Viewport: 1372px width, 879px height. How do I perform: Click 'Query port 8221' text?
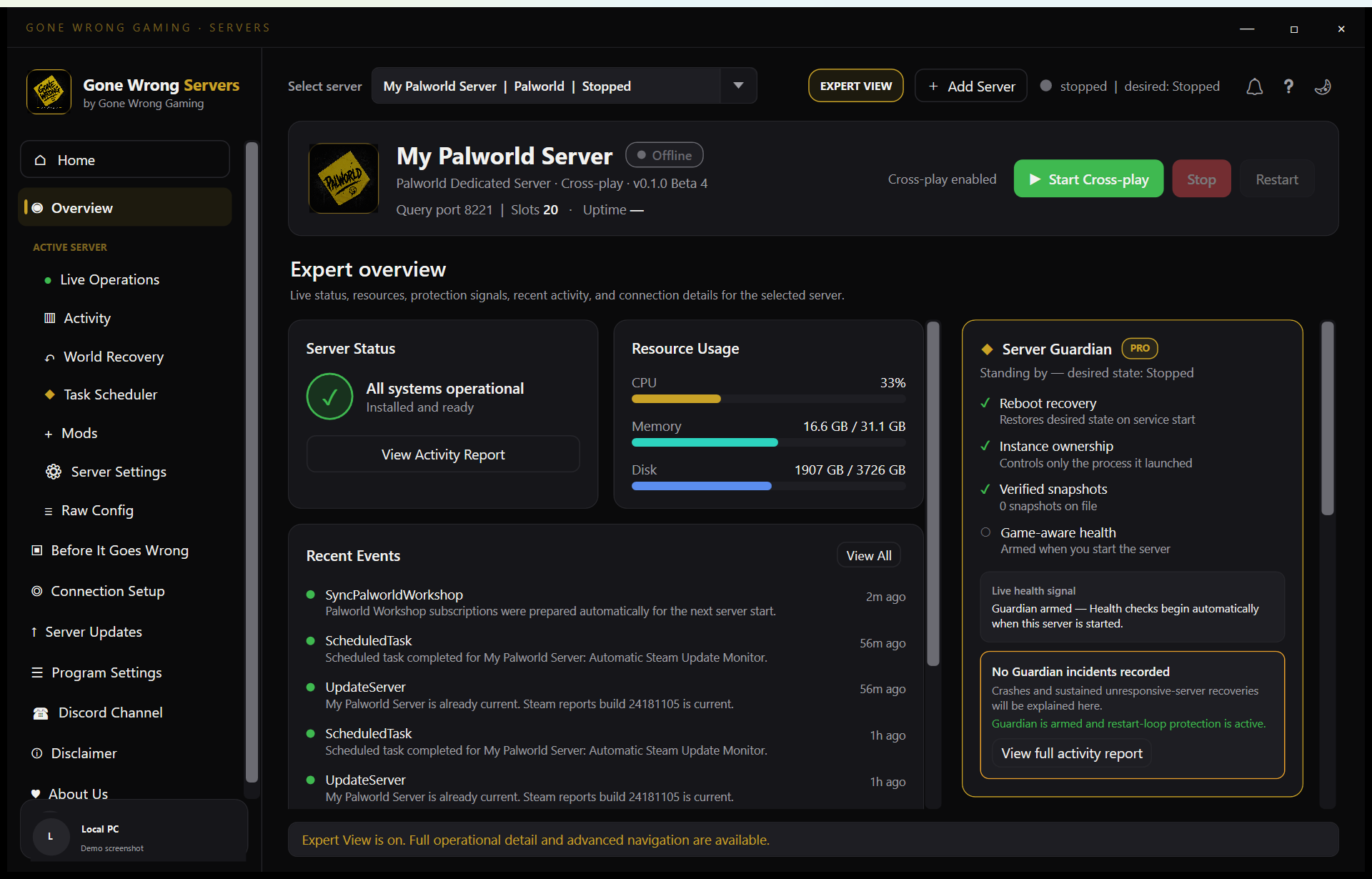444,209
